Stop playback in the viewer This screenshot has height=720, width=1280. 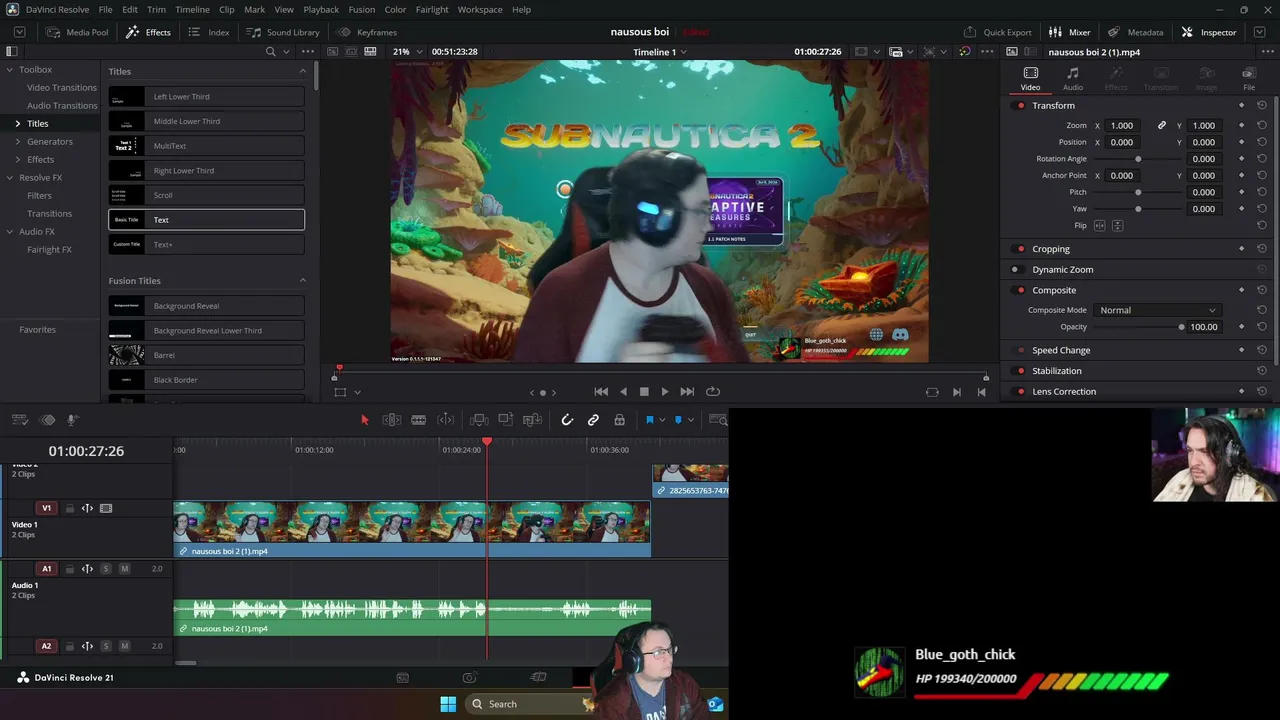pos(644,392)
